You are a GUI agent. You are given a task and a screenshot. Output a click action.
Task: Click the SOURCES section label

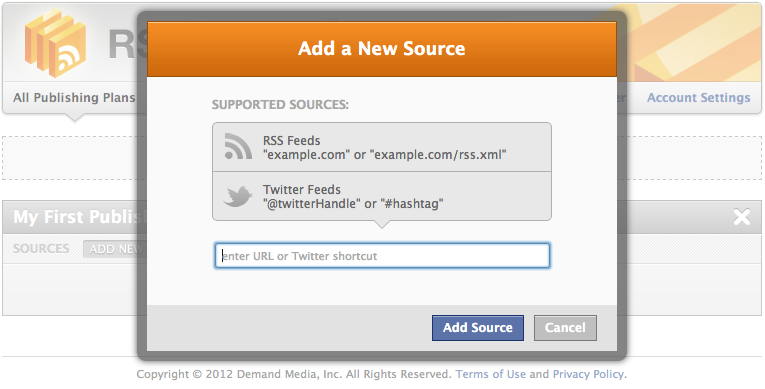41,248
